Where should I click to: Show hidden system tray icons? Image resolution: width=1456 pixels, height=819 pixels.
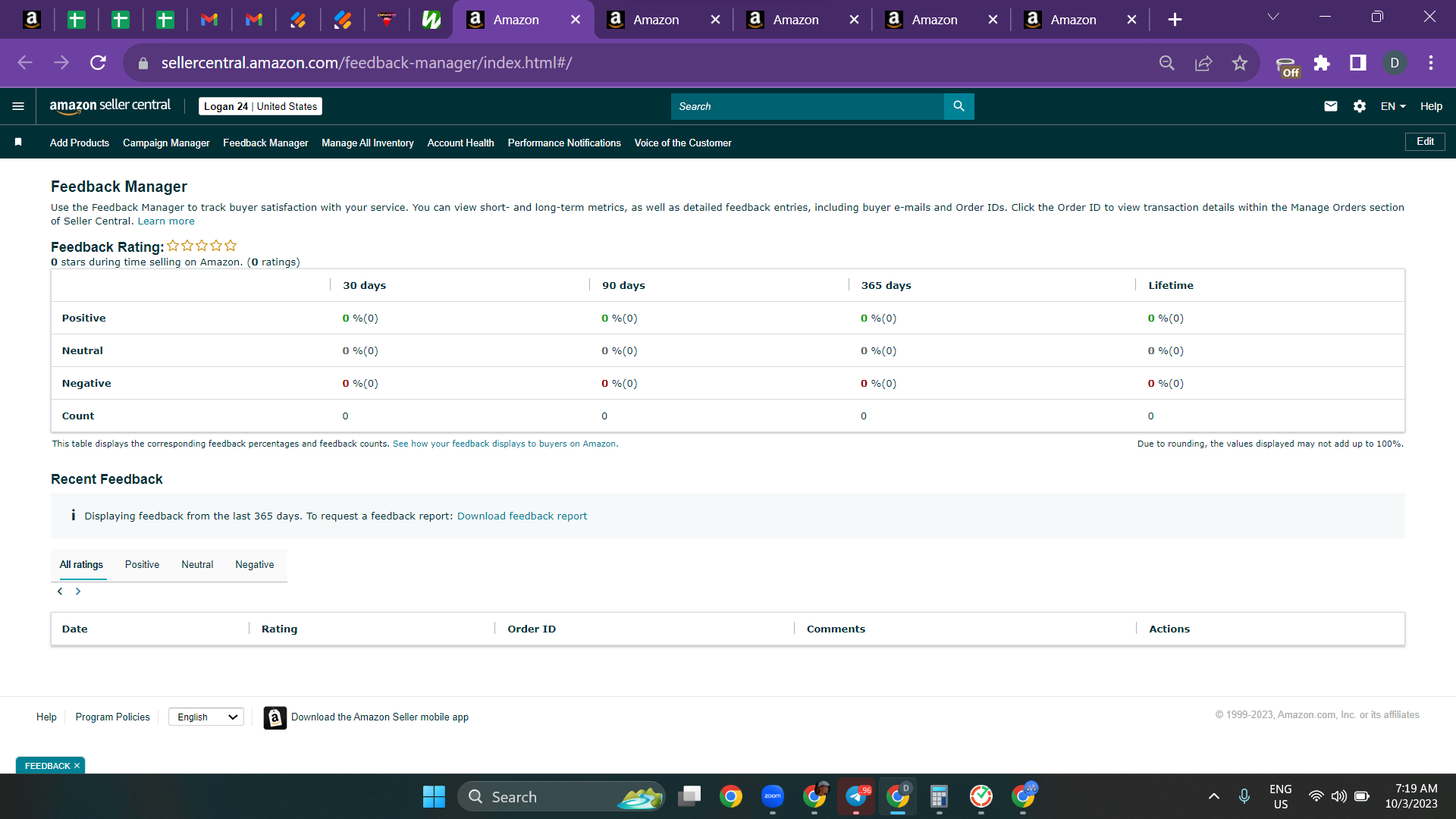[1213, 796]
